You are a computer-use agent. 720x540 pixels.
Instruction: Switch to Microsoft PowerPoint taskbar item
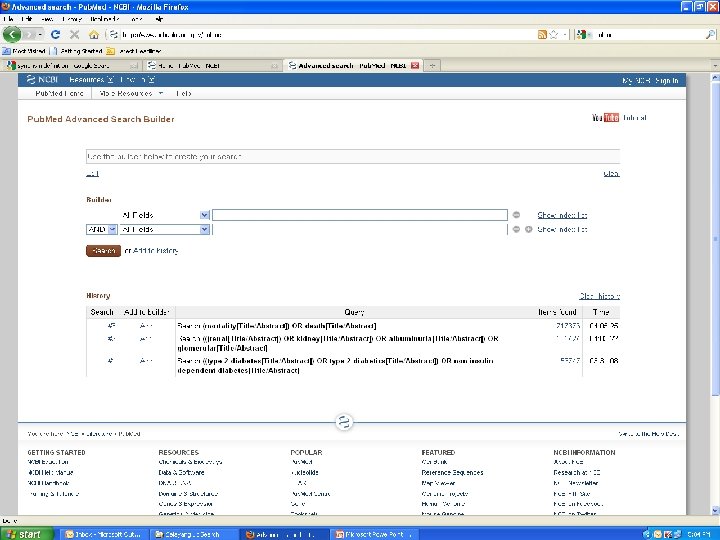(x=373, y=534)
